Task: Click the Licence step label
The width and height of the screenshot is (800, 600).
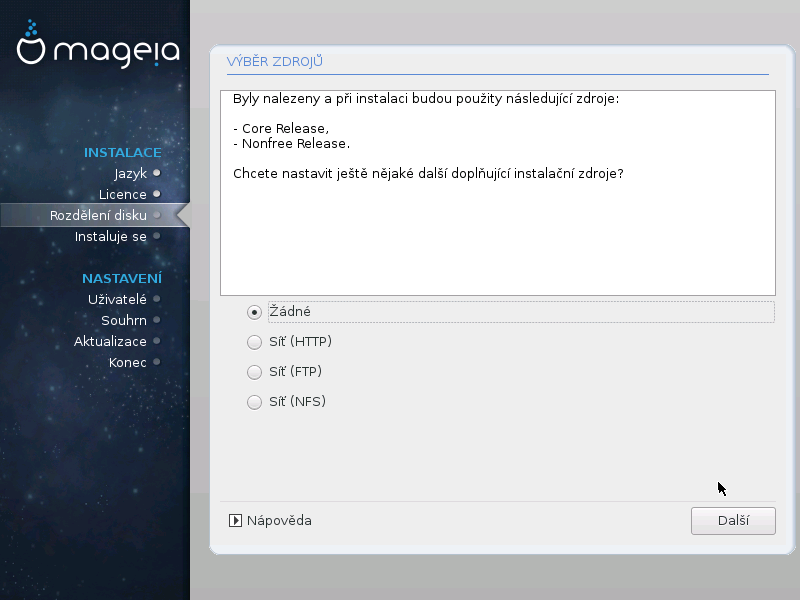Action: click(x=122, y=194)
